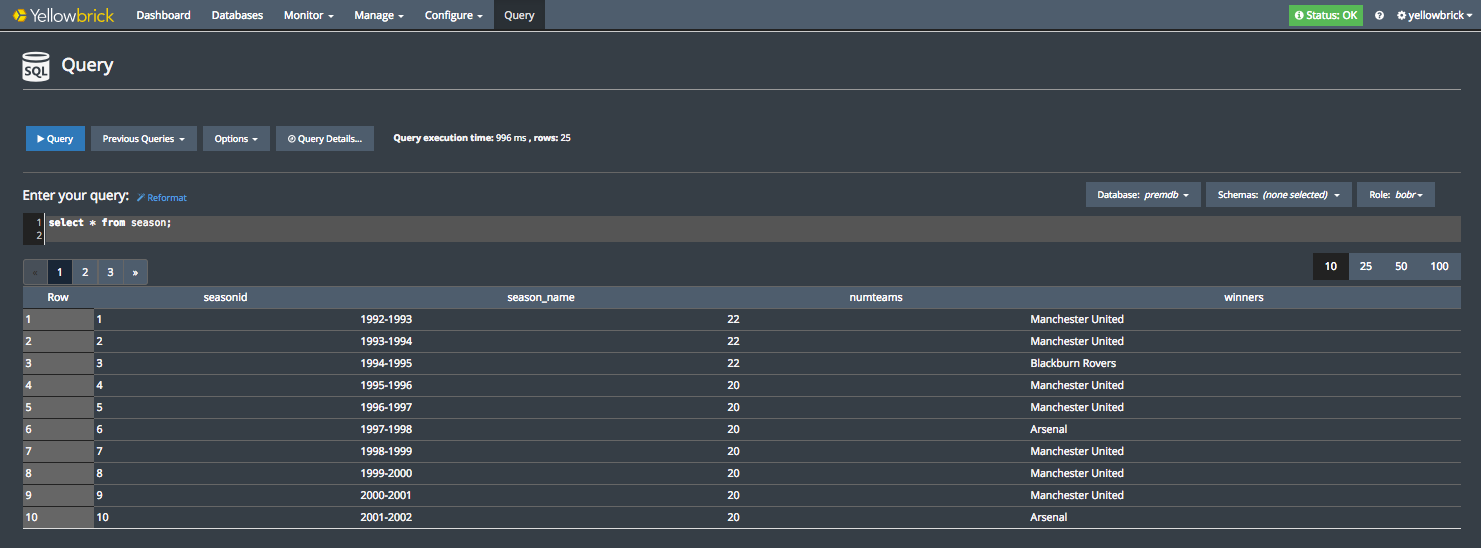Click the help question mark icon
Viewport: 1481px width, 548px height.
click(x=1379, y=16)
